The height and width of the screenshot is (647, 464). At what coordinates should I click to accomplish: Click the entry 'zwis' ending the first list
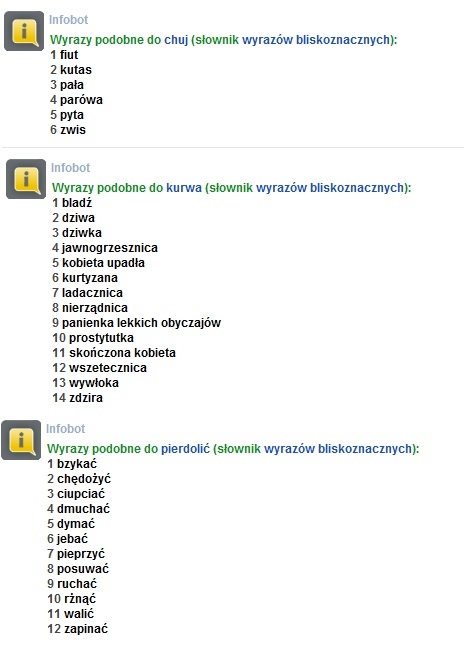[x=73, y=130]
